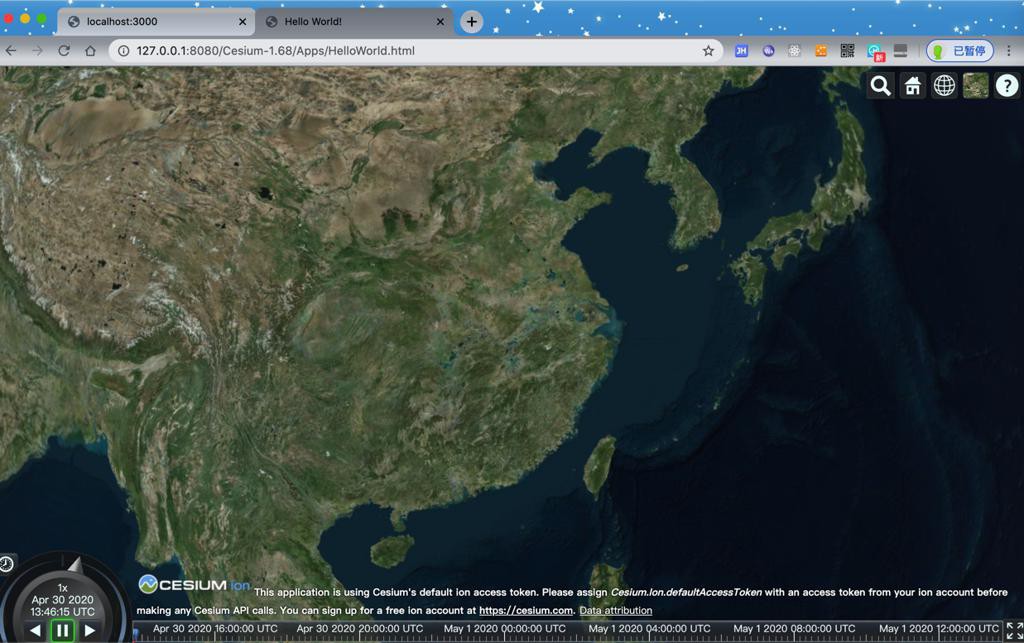Switch to the localhost:3000 tab
1024x643 pixels.
[155, 22]
